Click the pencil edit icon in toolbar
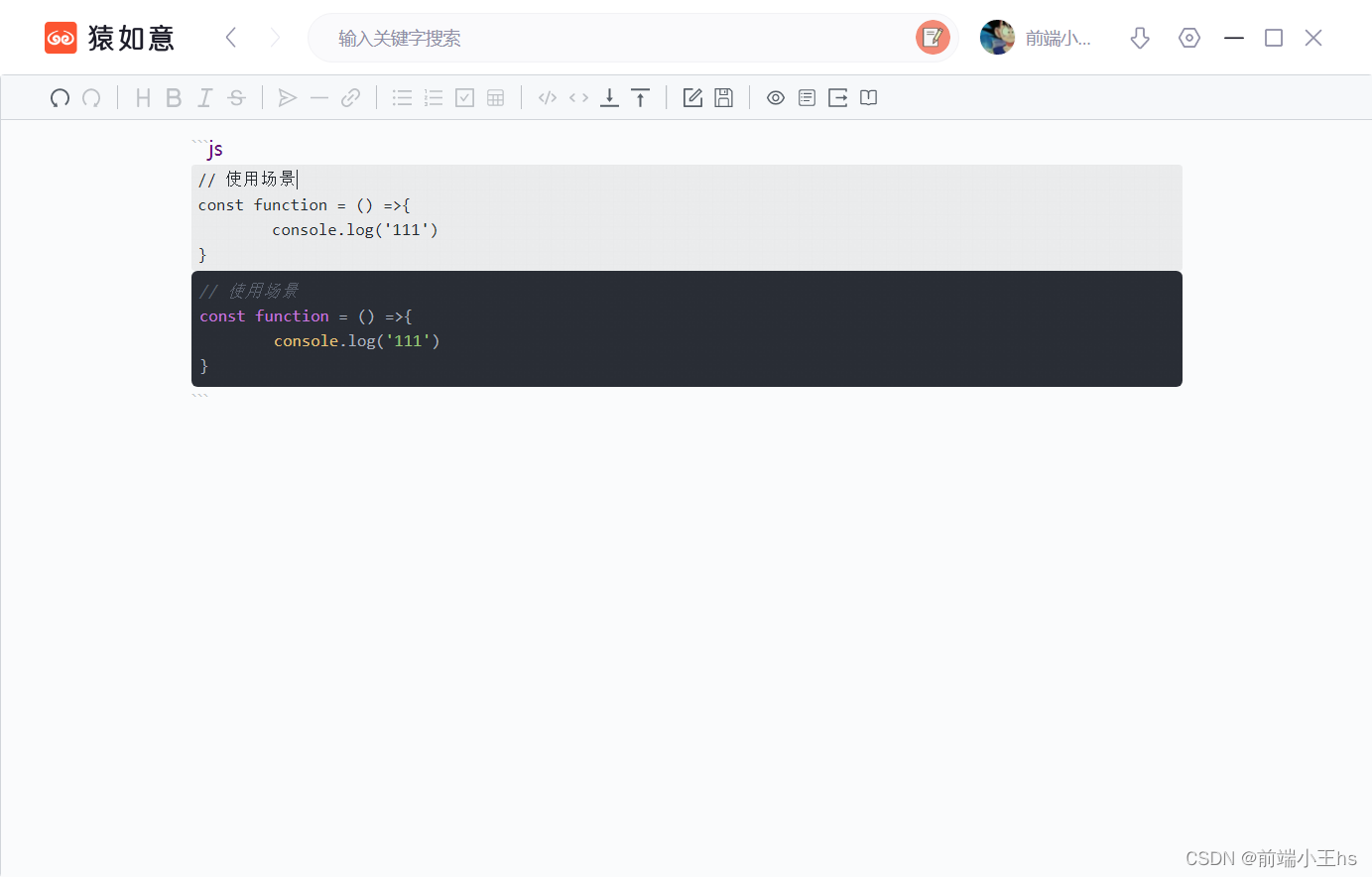This screenshot has height=877, width=1372. coord(692,97)
